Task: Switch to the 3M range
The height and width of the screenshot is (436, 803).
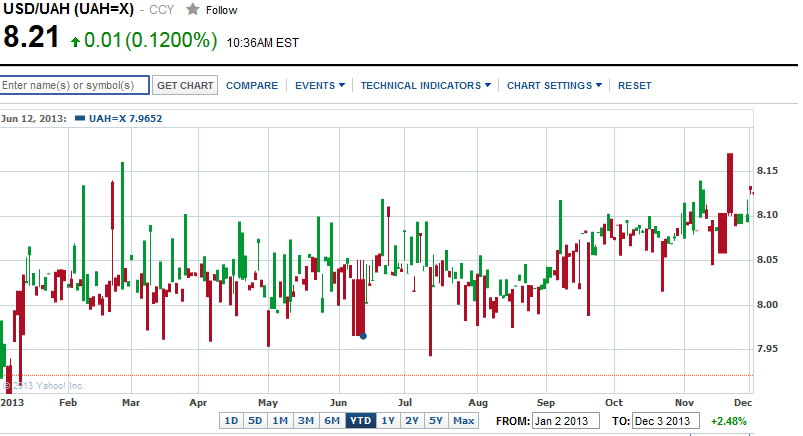Action: (x=306, y=421)
